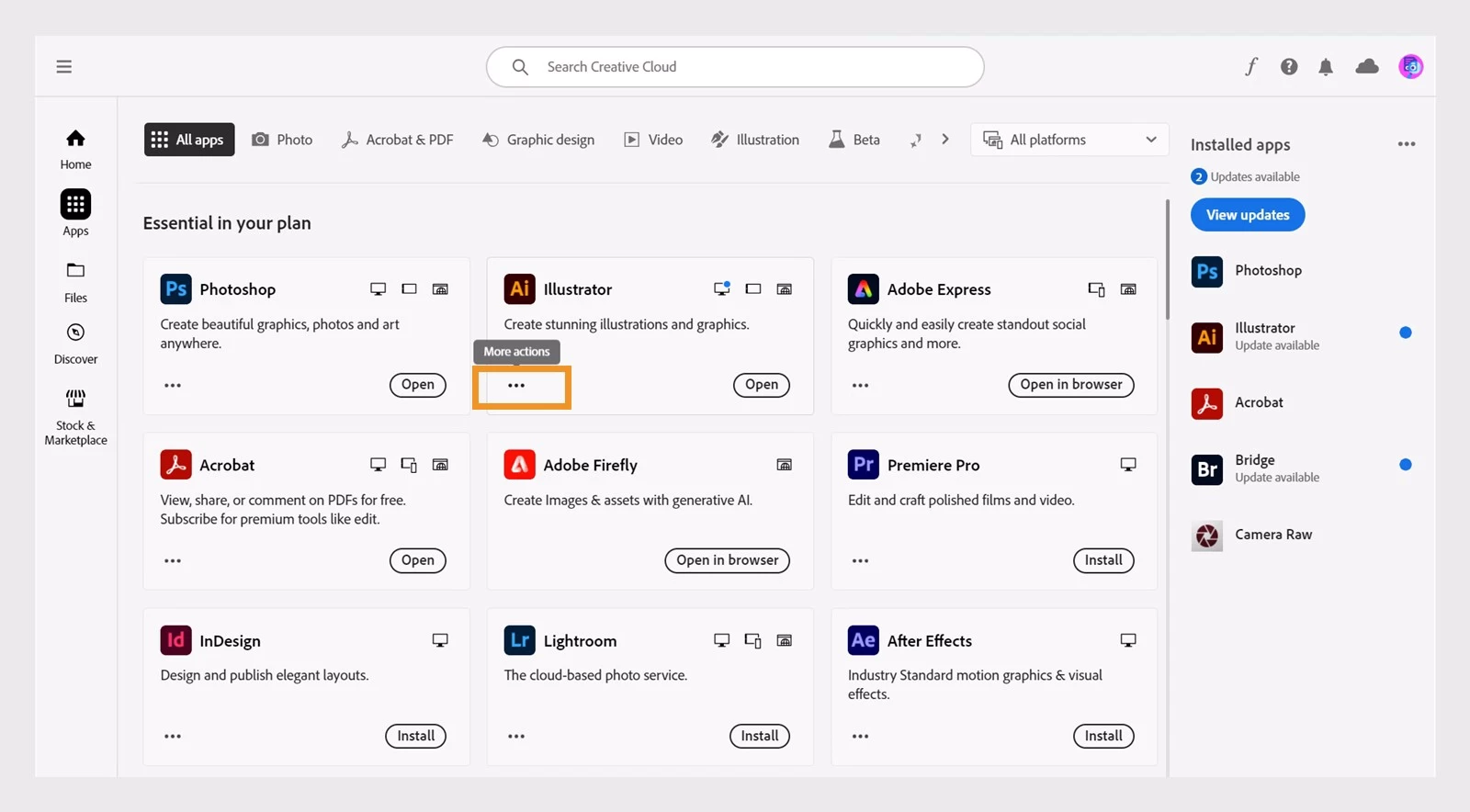Show more categories with right chevron
The width and height of the screenshot is (1470, 812).
pyautogui.click(x=944, y=140)
